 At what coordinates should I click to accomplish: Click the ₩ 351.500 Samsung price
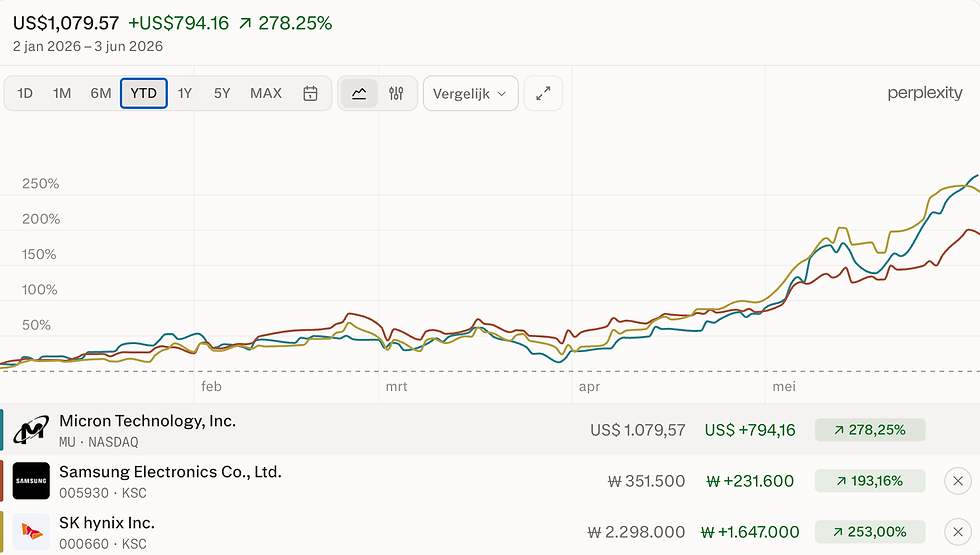coord(646,481)
